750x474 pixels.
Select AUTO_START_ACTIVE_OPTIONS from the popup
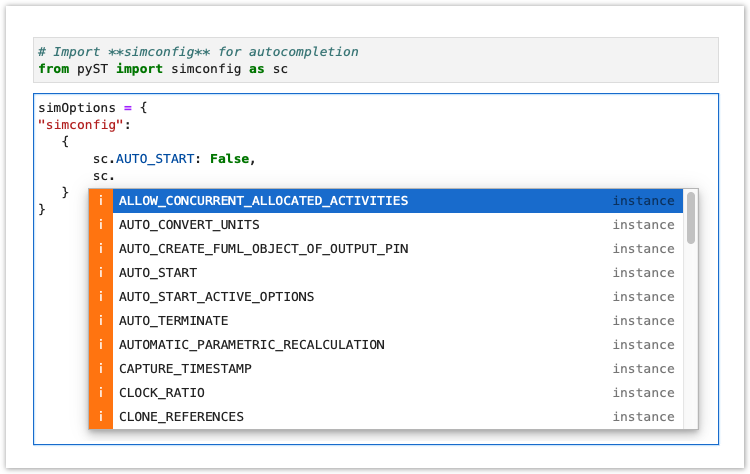tap(216, 297)
